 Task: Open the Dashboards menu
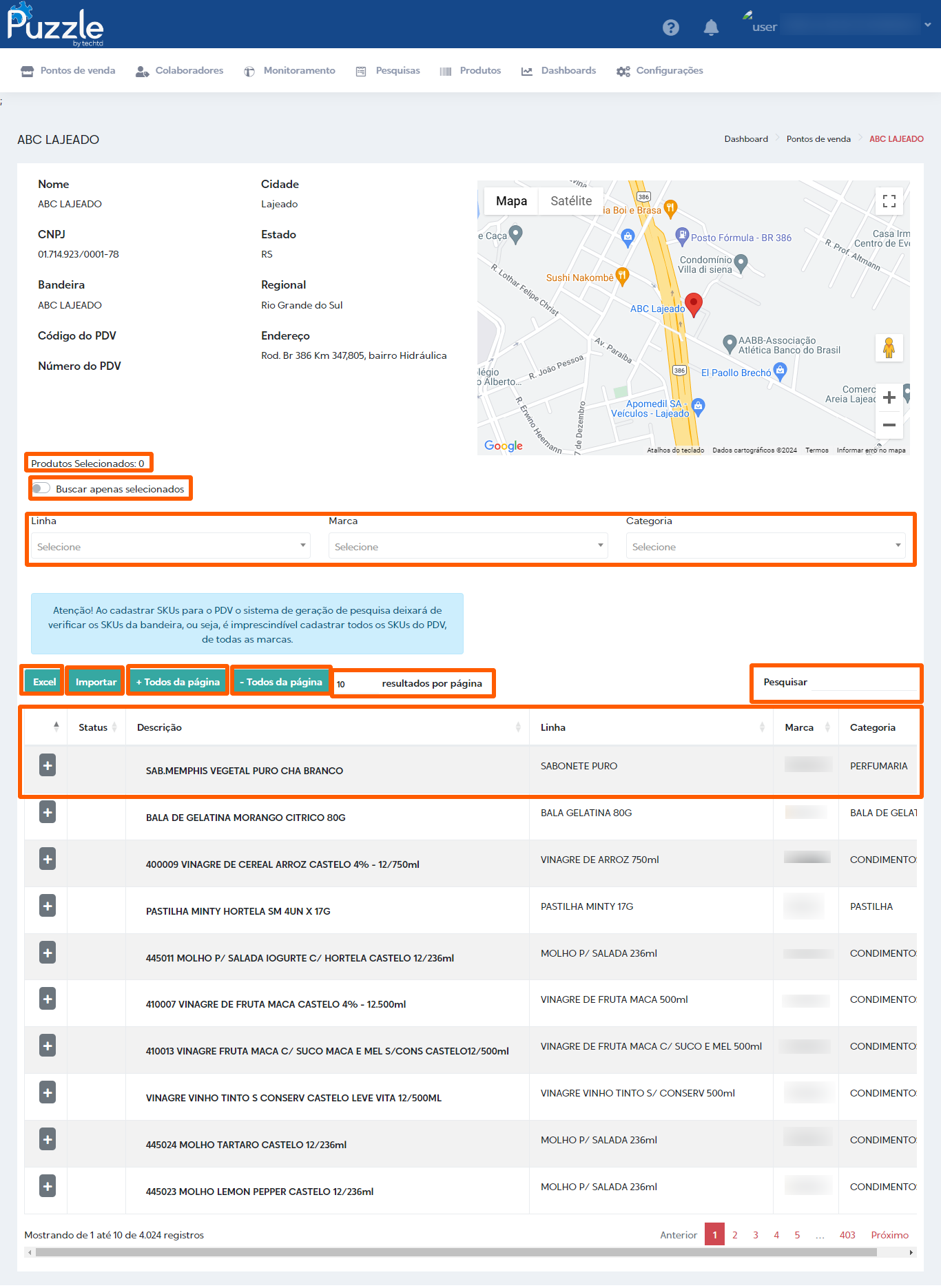pyautogui.click(x=559, y=70)
